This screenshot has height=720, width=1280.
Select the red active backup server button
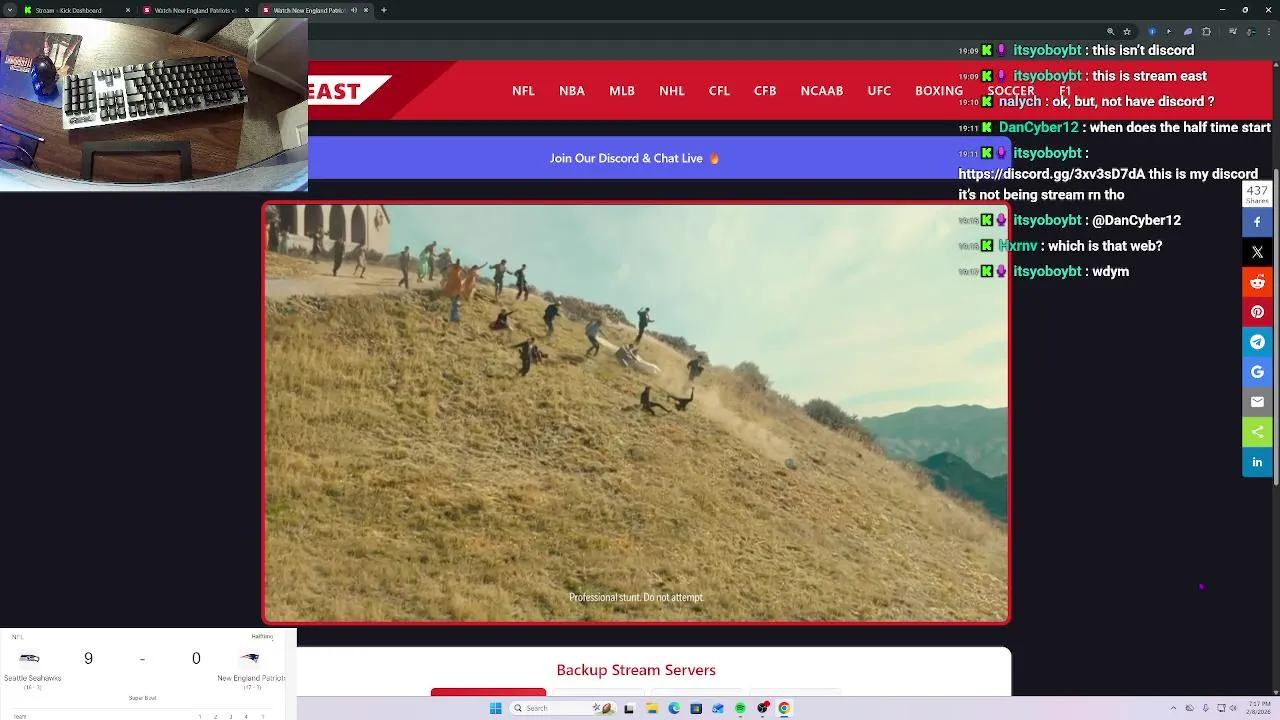(x=488, y=691)
